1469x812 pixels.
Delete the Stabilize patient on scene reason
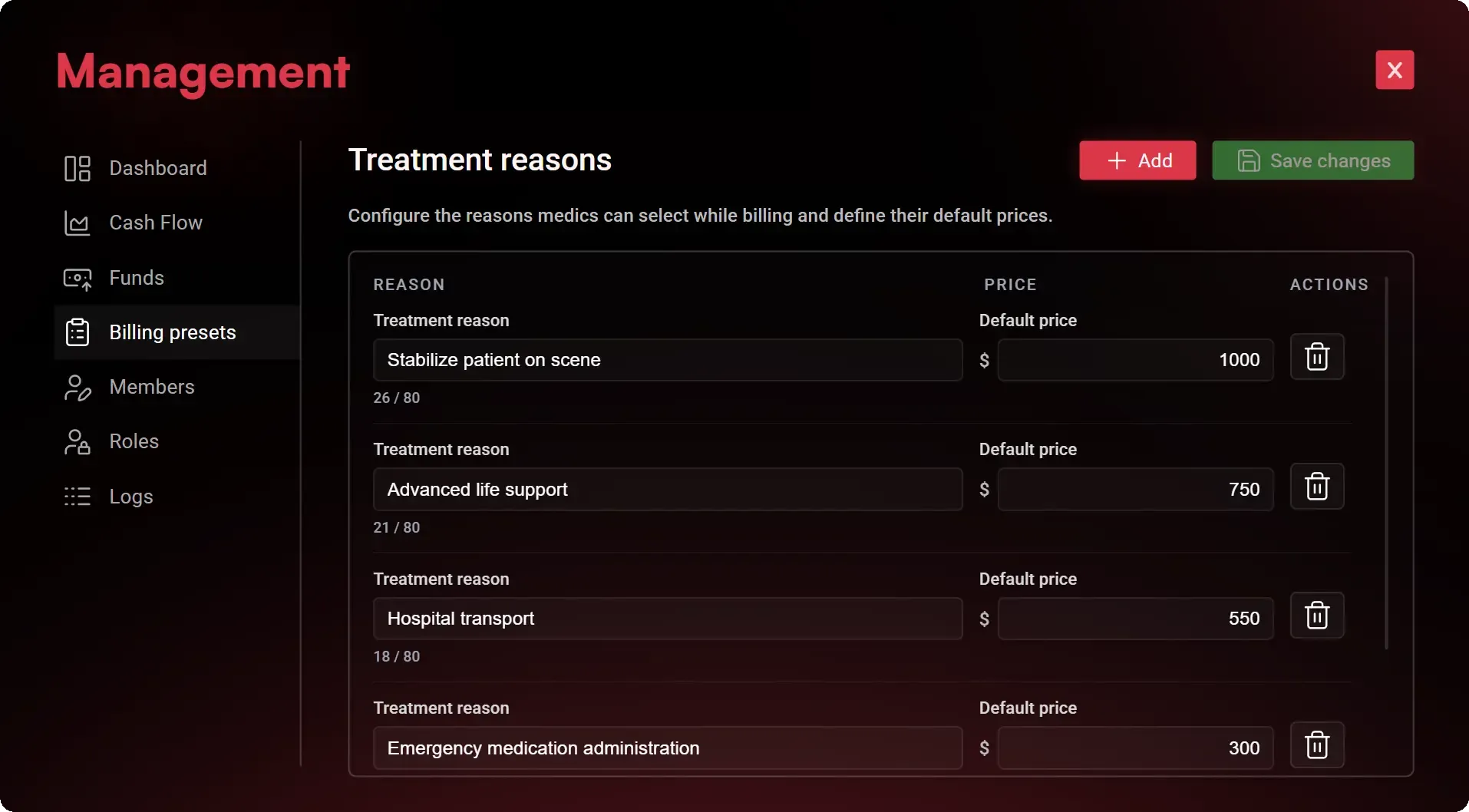tap(1316, 357)
